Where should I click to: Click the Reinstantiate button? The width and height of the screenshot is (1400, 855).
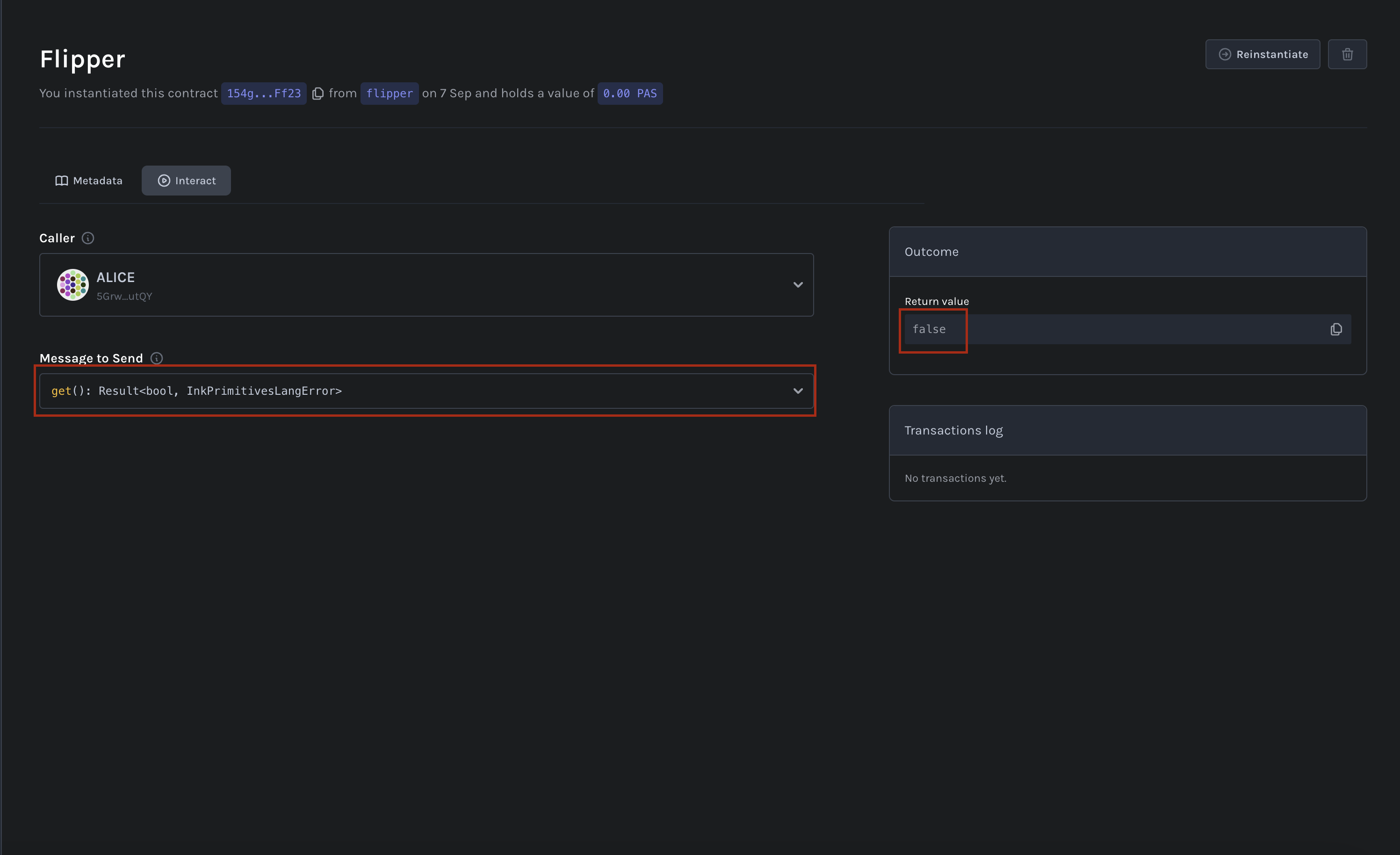tap(1263, 54)
